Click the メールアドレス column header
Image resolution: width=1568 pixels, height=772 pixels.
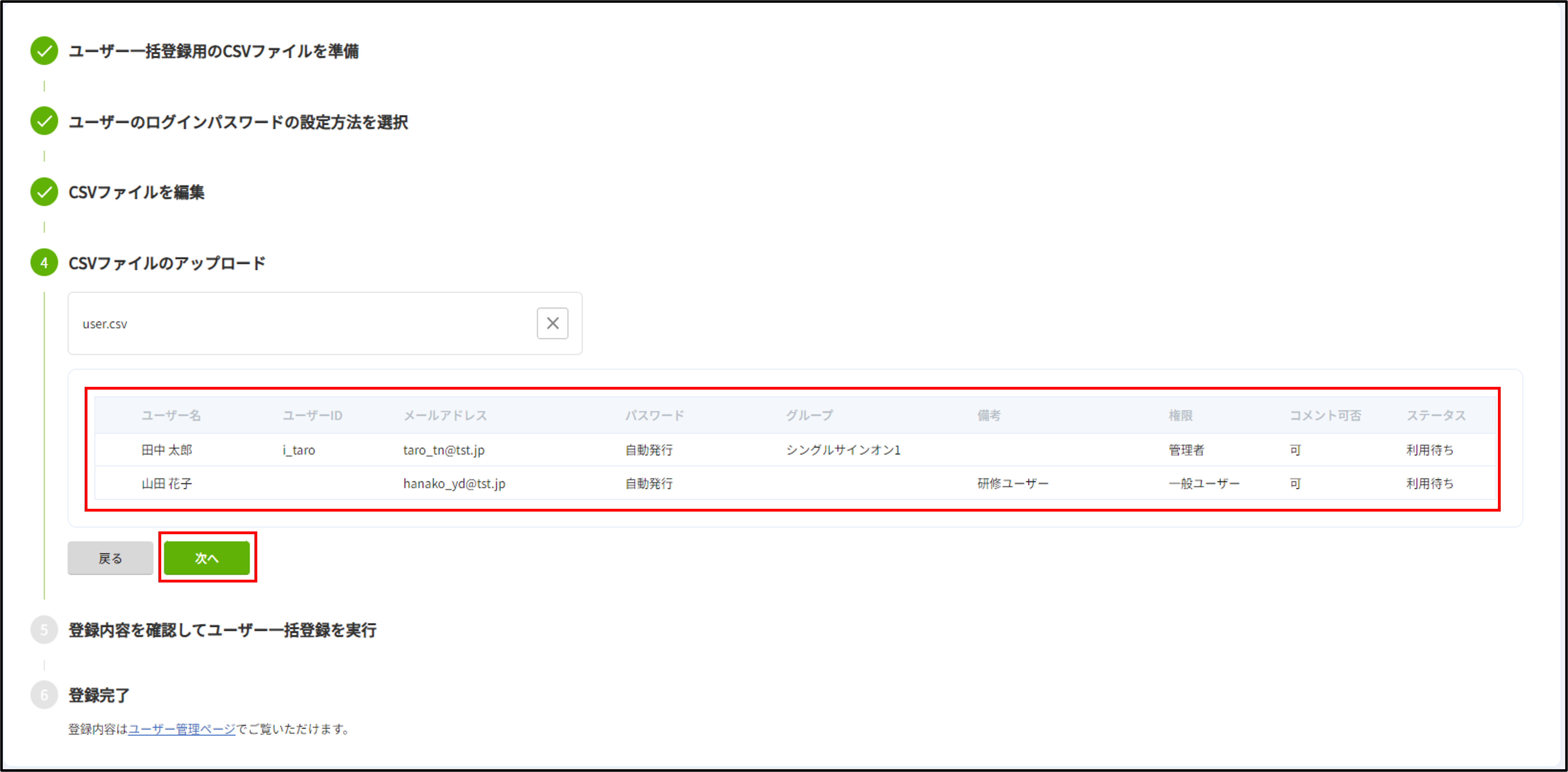pyautogui.click(x=446, y=416)
